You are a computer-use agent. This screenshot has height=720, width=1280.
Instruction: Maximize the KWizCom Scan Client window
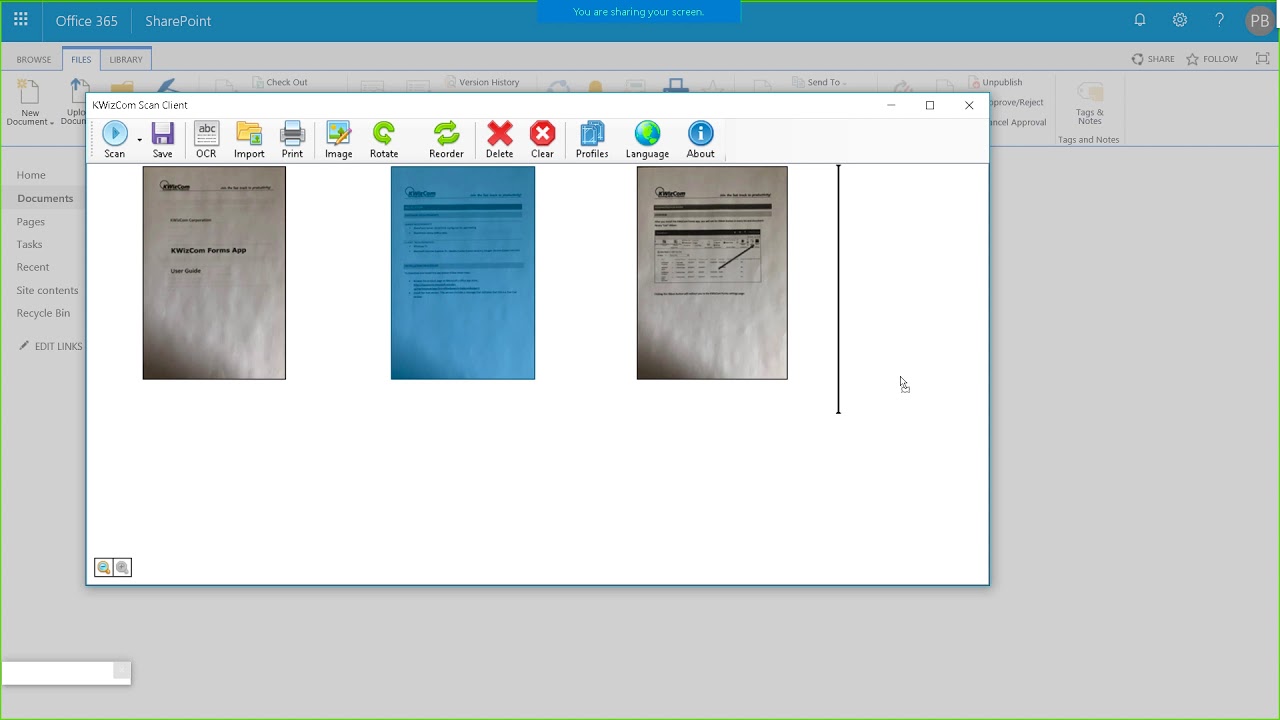(930, 105)
